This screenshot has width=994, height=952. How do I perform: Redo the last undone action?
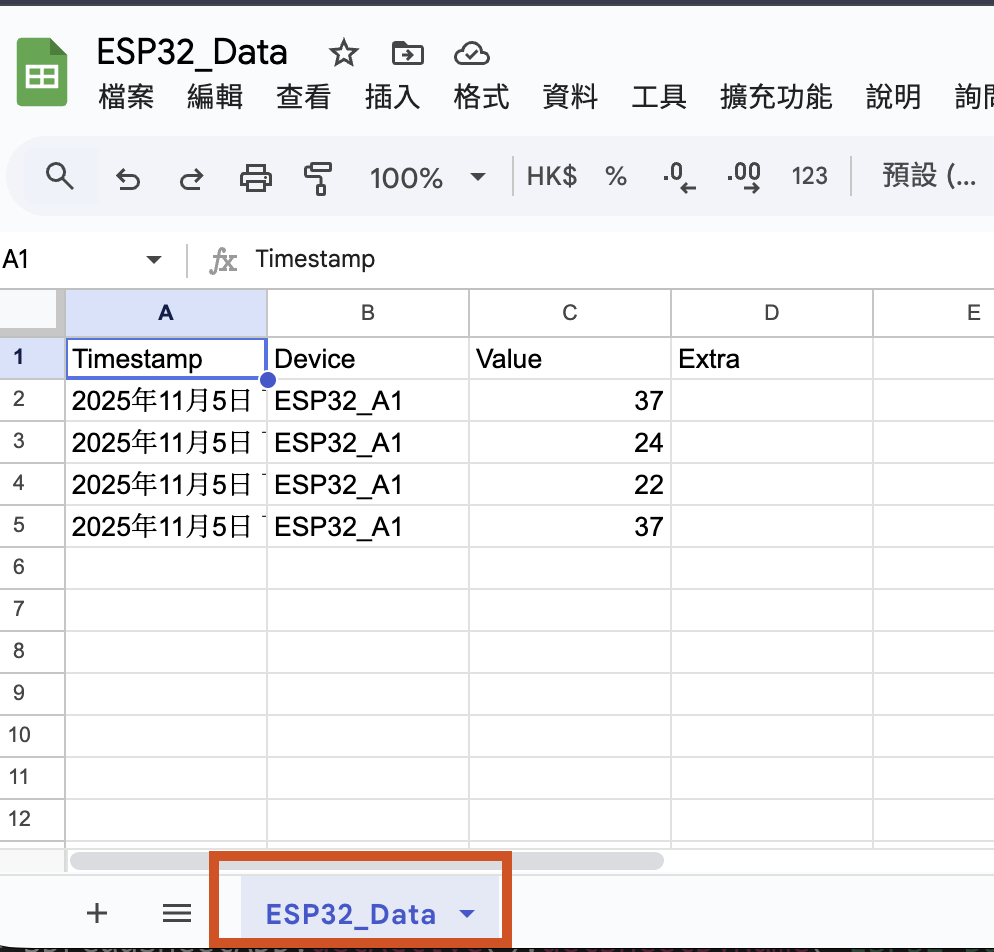191,178
